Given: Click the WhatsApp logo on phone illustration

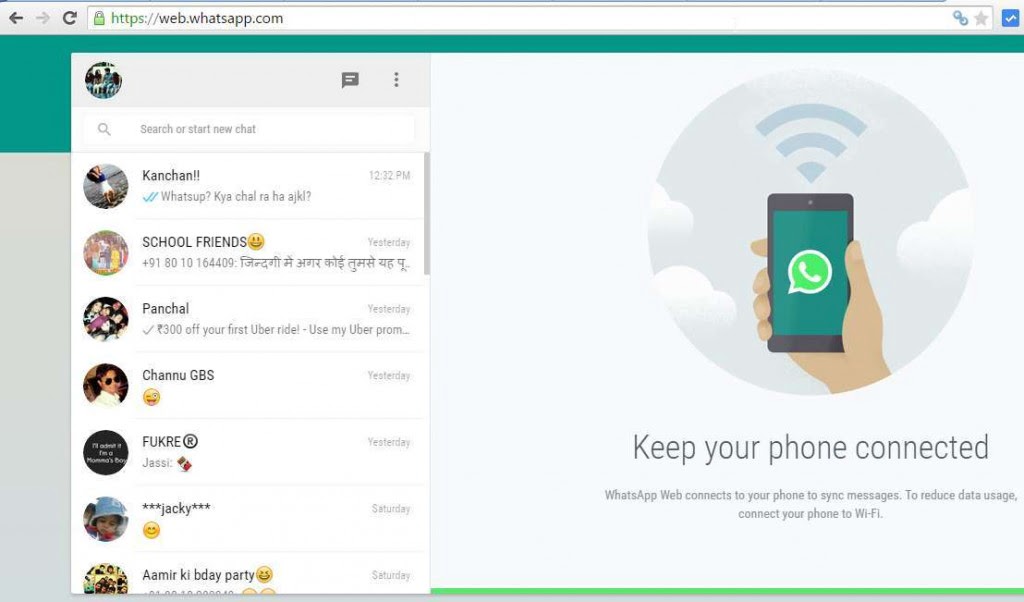Looking at the screenshot, I should tap(810, 272).
